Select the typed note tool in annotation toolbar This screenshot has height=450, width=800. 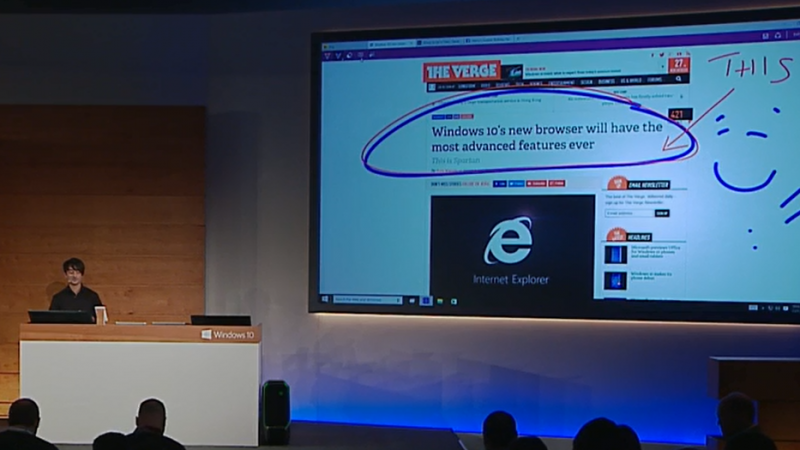click(361, 55)
